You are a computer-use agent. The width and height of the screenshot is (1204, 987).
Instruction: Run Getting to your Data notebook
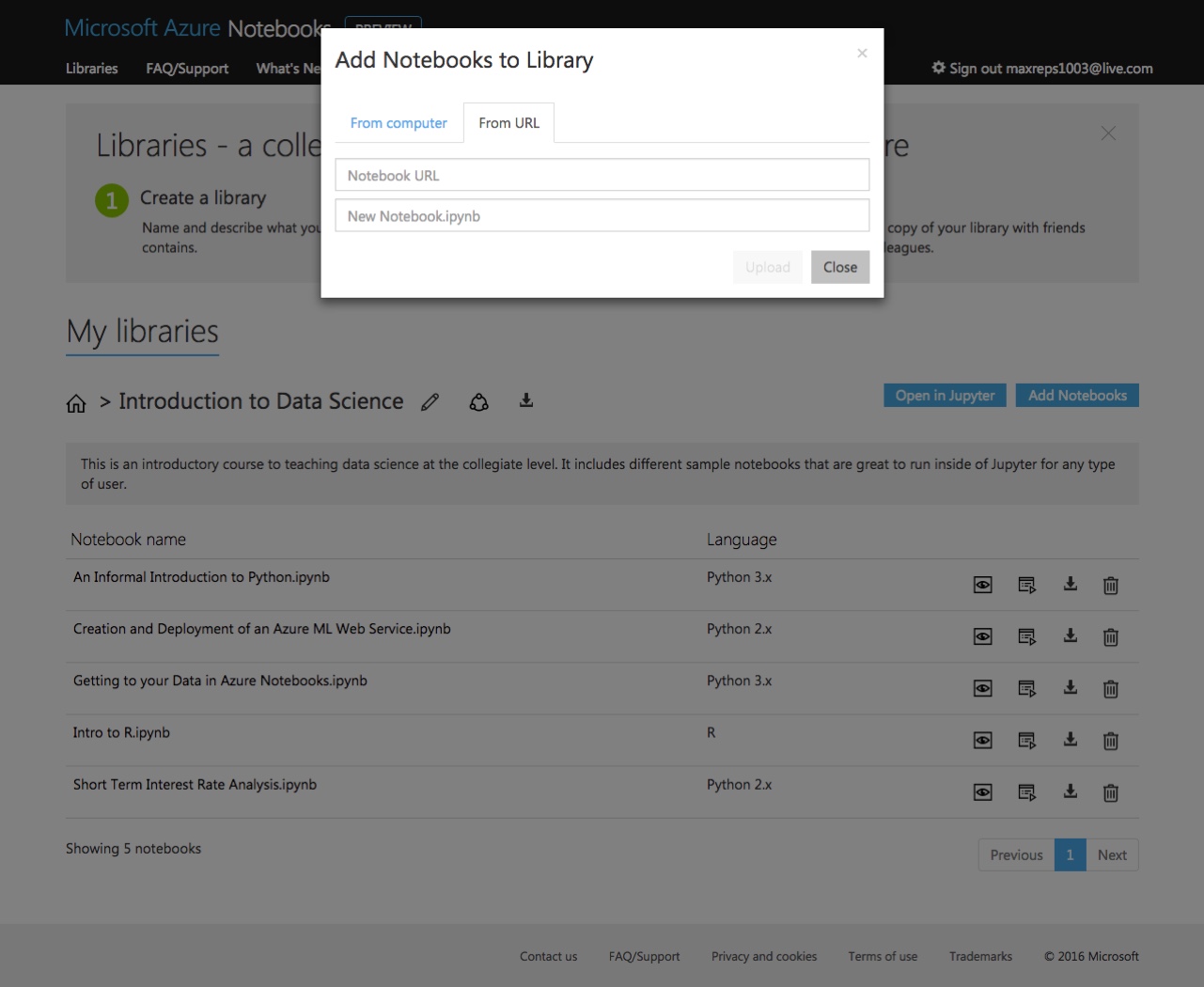click(x=1026, y=689)
